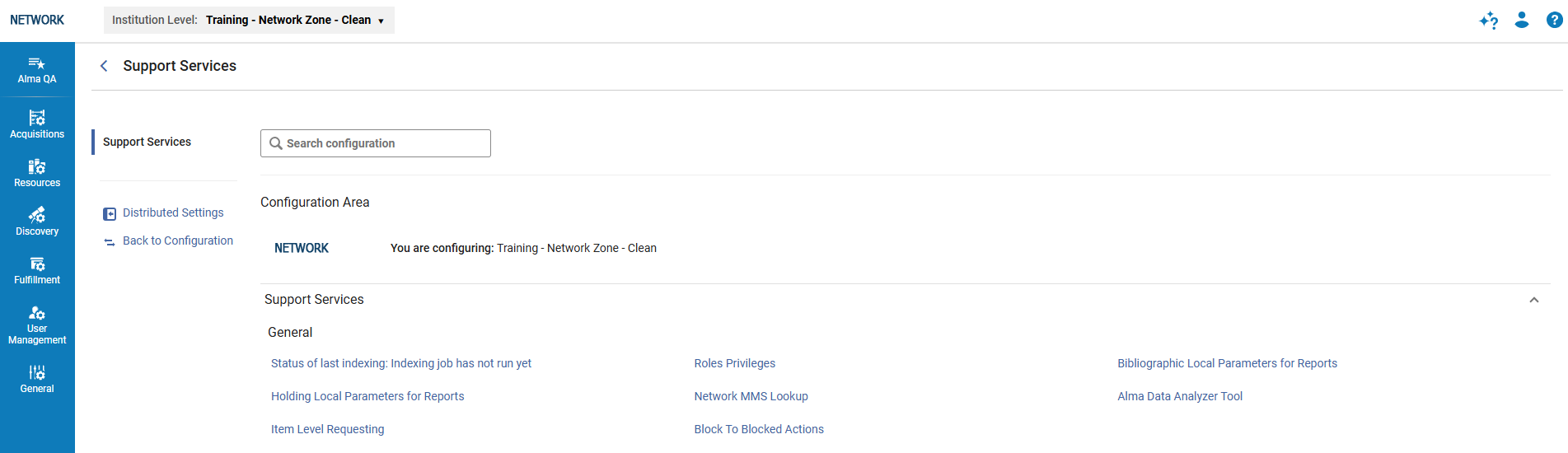Click the help question mark icon

tap(1554, 20)
